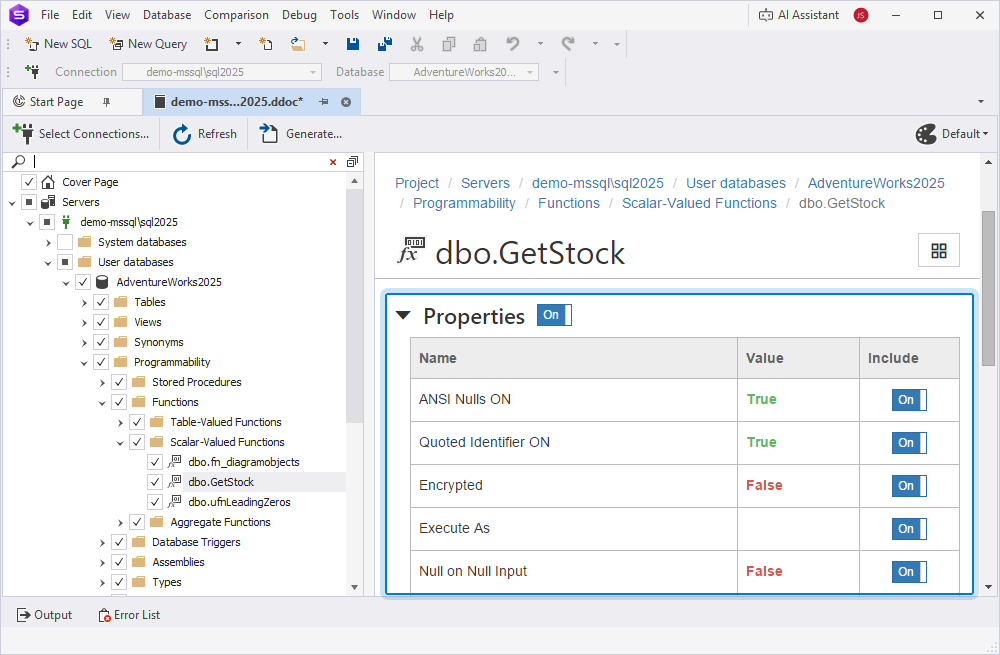The image size is (1000, 655).
Task: Click Generate documentation button
Action: pos(300,134)
